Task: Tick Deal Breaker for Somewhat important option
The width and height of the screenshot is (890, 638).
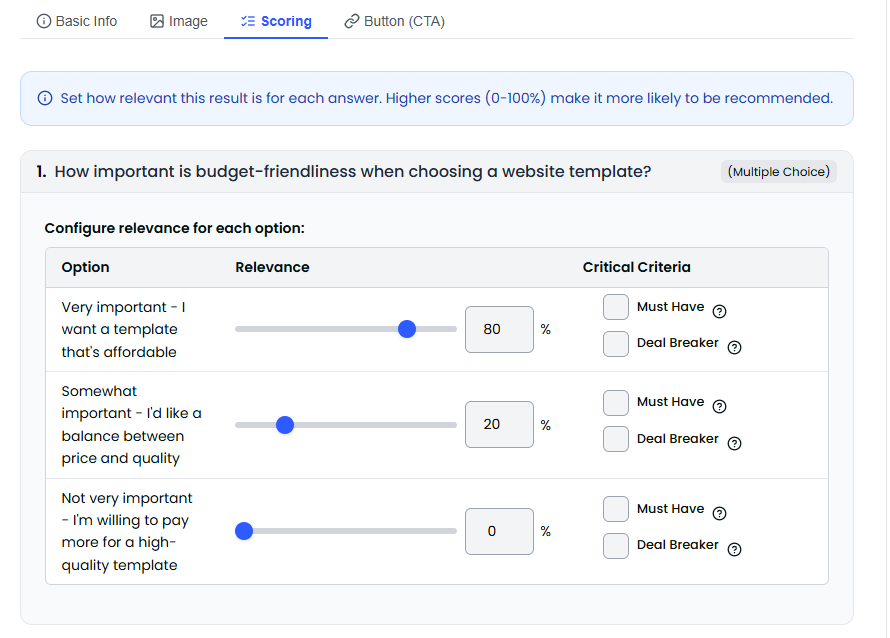Action: click(x=616, y=439)
